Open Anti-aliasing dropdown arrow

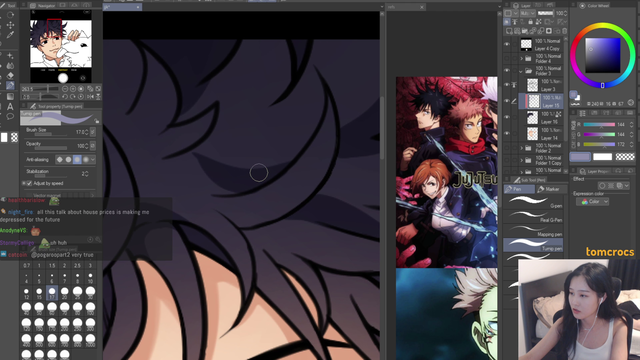pyautogui.click(x=93, y=160)
